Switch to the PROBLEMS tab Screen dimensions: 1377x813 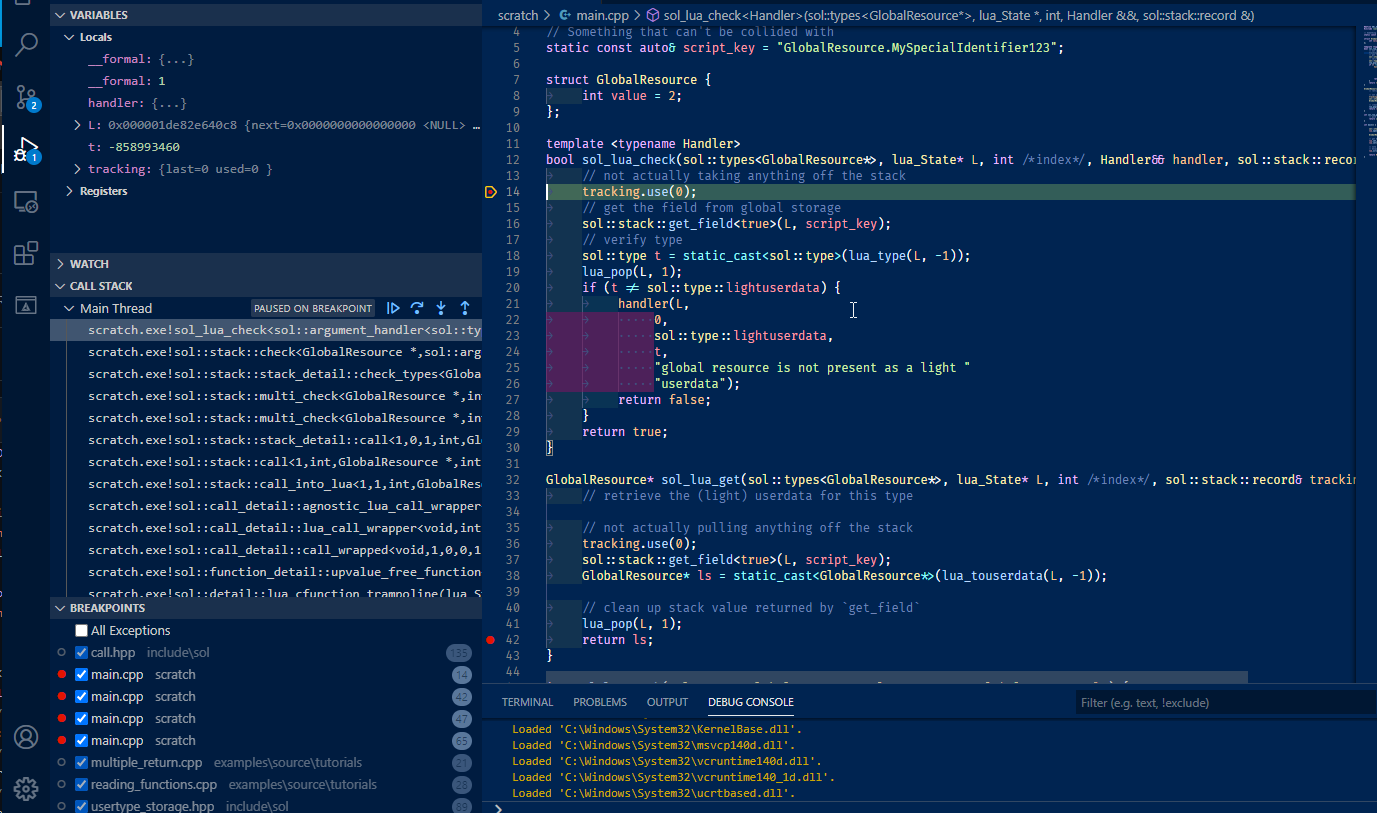[600, 702]
